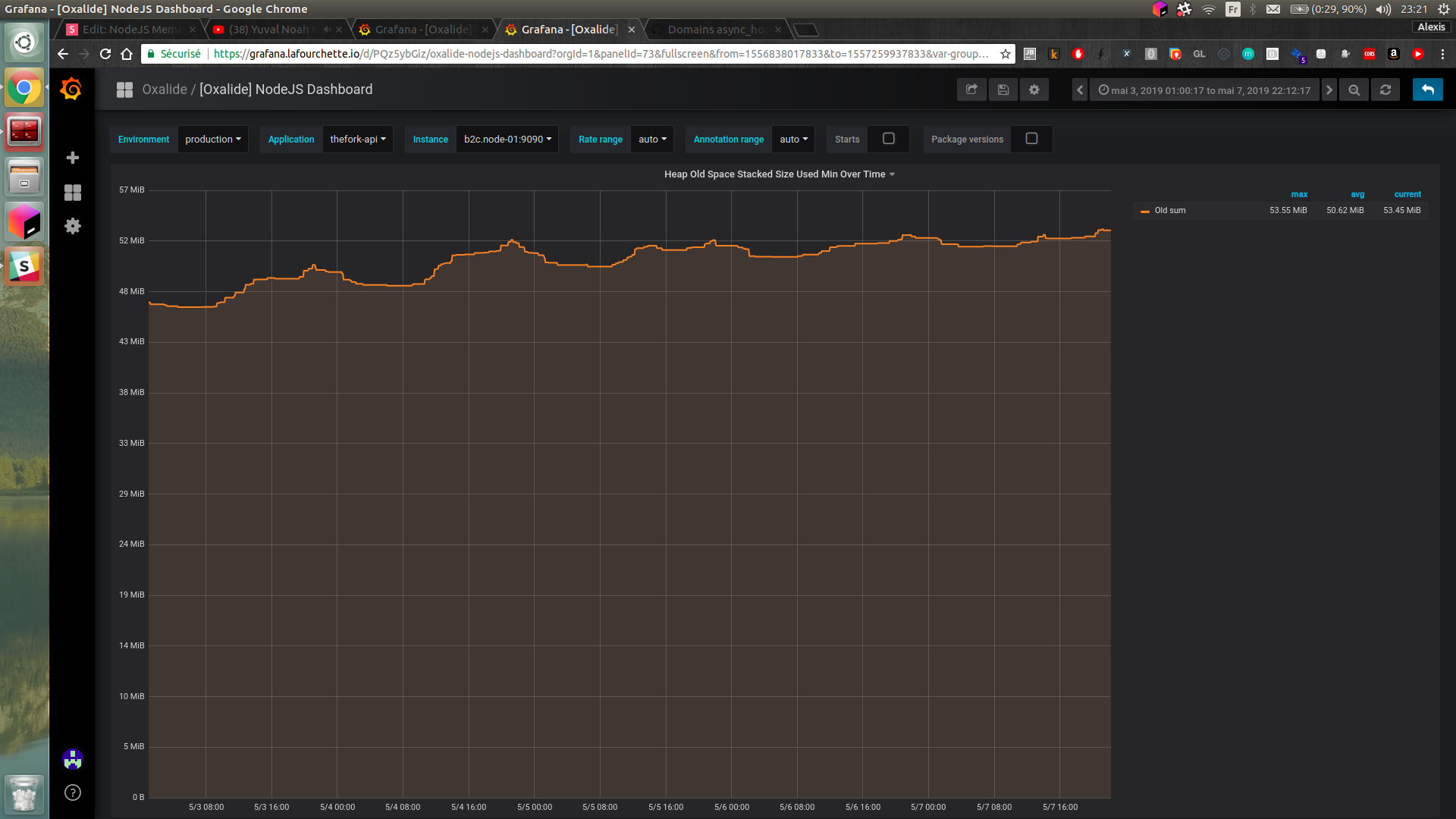Image resolution: width=1456 pixels, height=819 pixels.
Task: Sort legend by max column header
Action: tap(1299, 195)
